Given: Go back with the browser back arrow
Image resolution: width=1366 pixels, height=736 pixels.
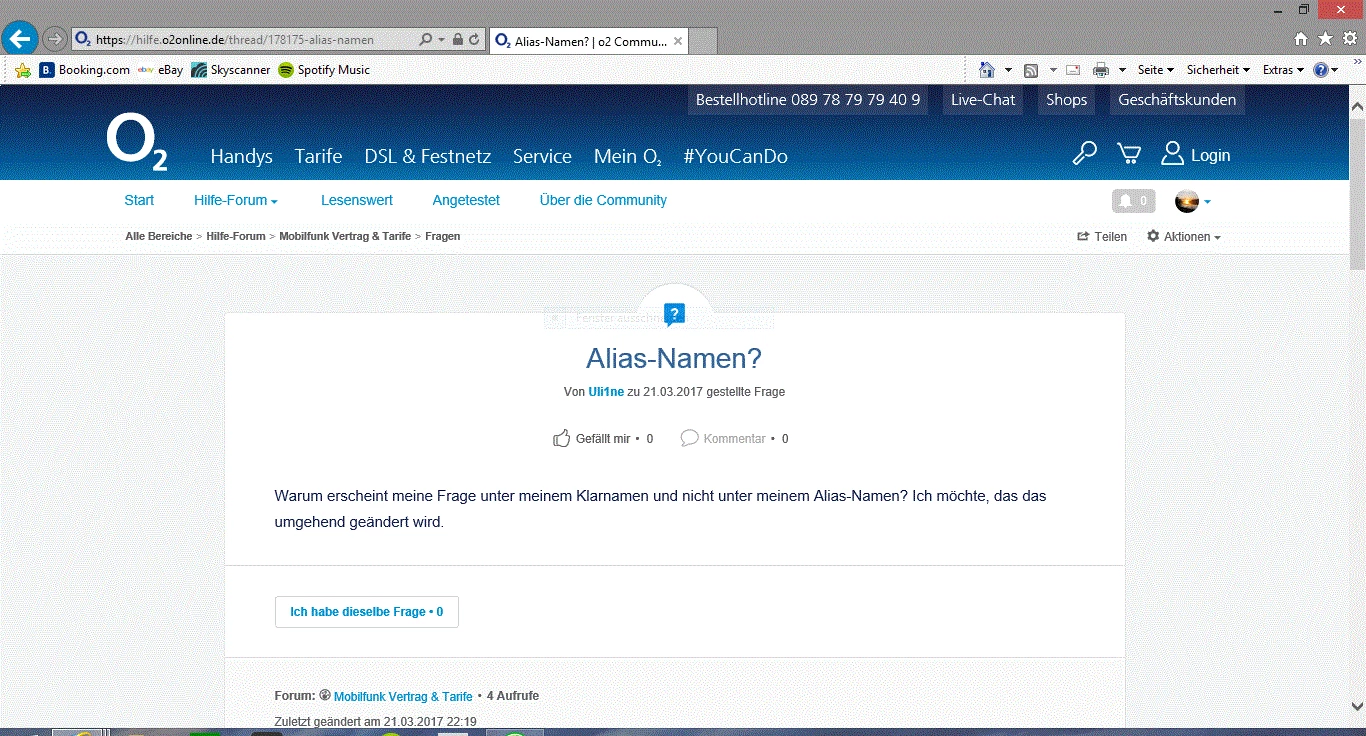Looking at the screenshot, I should point(21,39).
